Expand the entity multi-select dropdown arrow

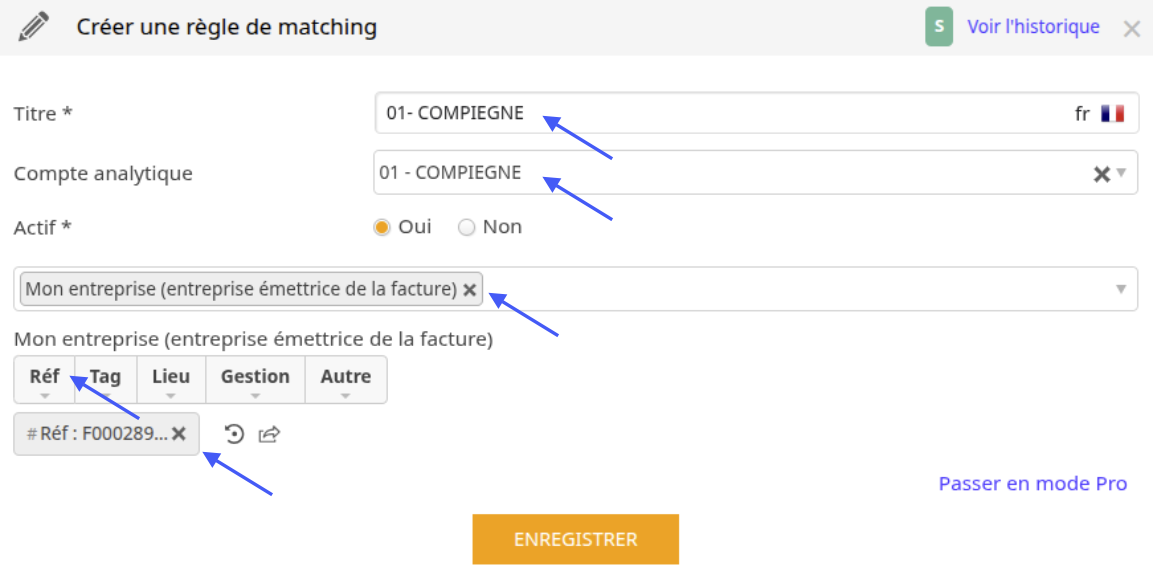[x=1121, y=289]
